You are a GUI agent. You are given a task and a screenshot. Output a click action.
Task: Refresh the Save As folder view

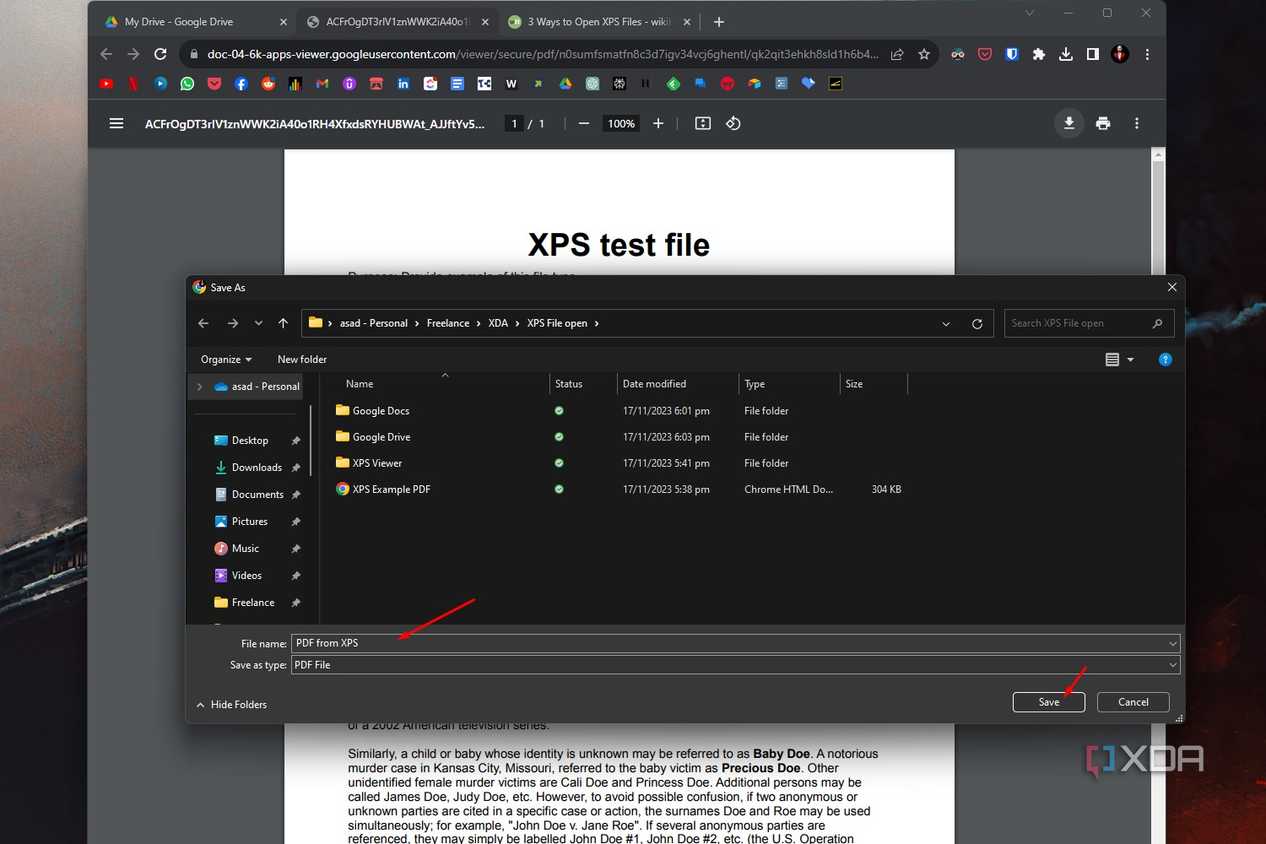tap(977, 323)
